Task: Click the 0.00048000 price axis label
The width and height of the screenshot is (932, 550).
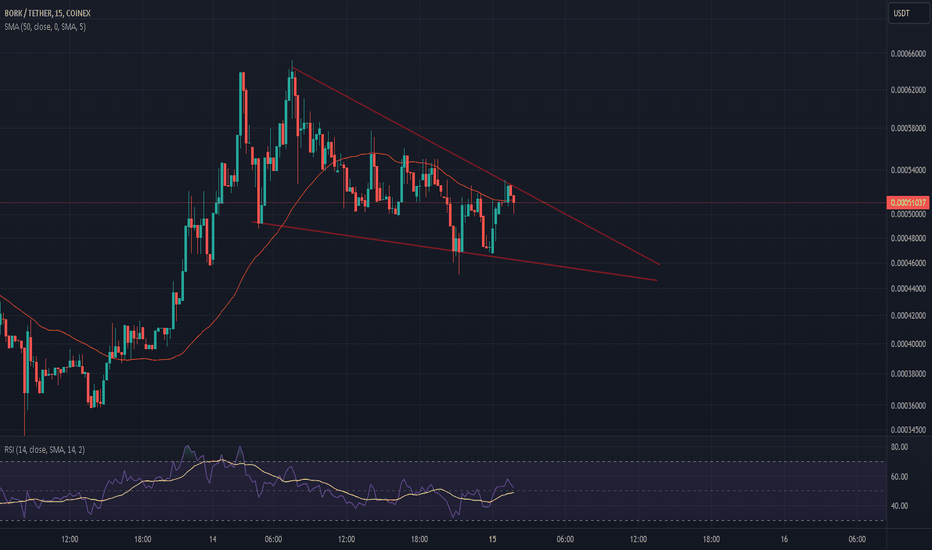Action: point(908,238)
